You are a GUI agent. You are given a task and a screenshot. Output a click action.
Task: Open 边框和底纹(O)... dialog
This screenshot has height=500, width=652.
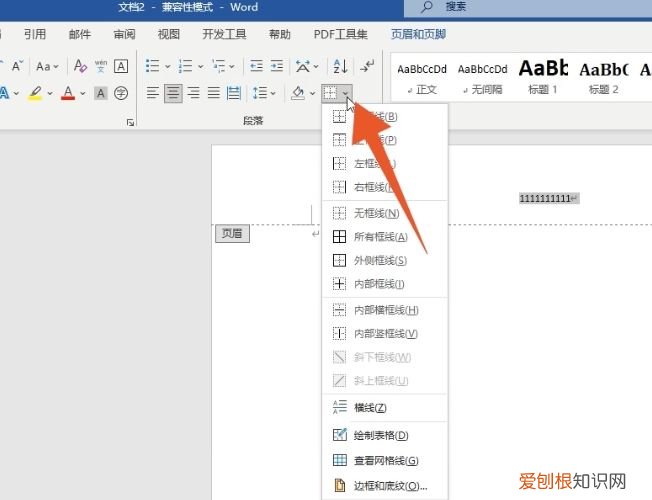[x=385, y=485]
